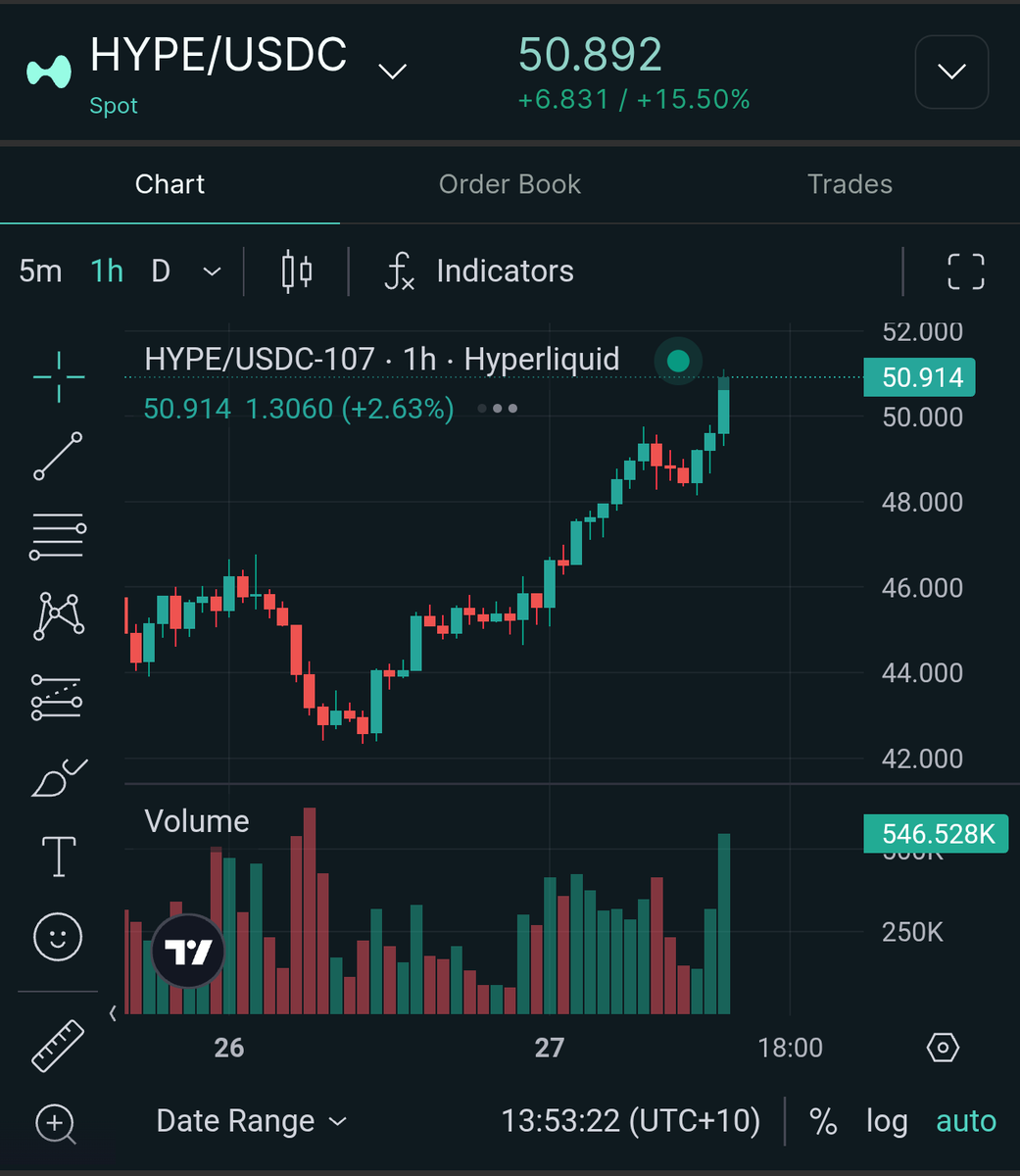Screen dimensions: 1020x1176
Task: Click the HYPE/USDC-107 chart legend title
Action: 382,360
